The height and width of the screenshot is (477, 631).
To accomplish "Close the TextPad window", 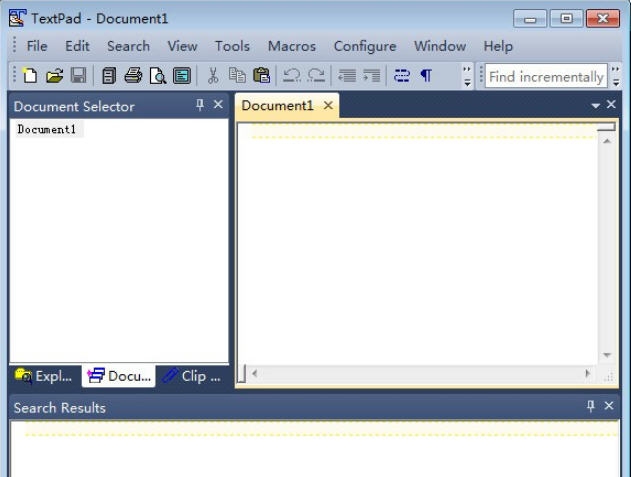I will click(x=603, y=19).
